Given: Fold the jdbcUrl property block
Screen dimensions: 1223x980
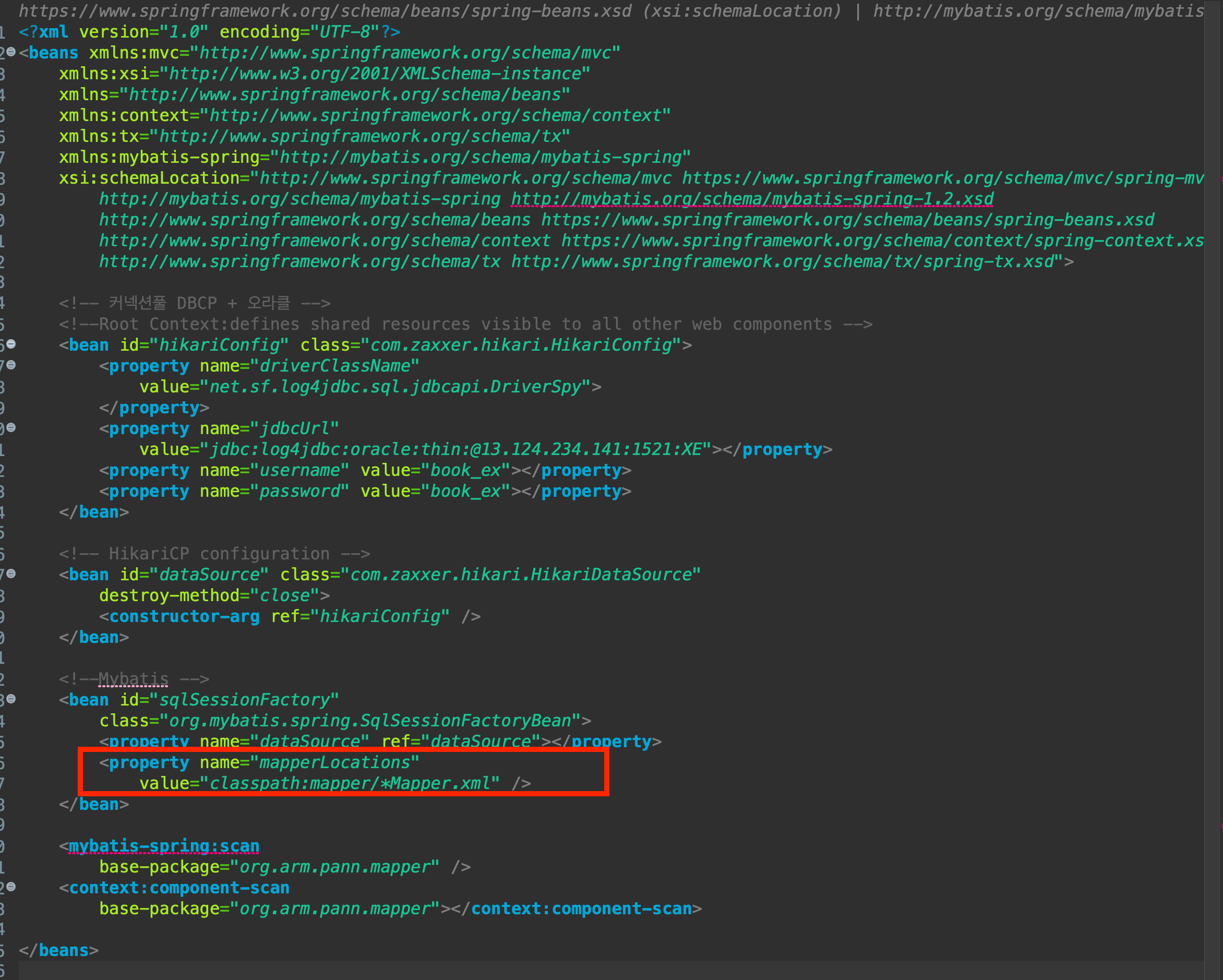Looking at the screenshot, I should point(11,427).
